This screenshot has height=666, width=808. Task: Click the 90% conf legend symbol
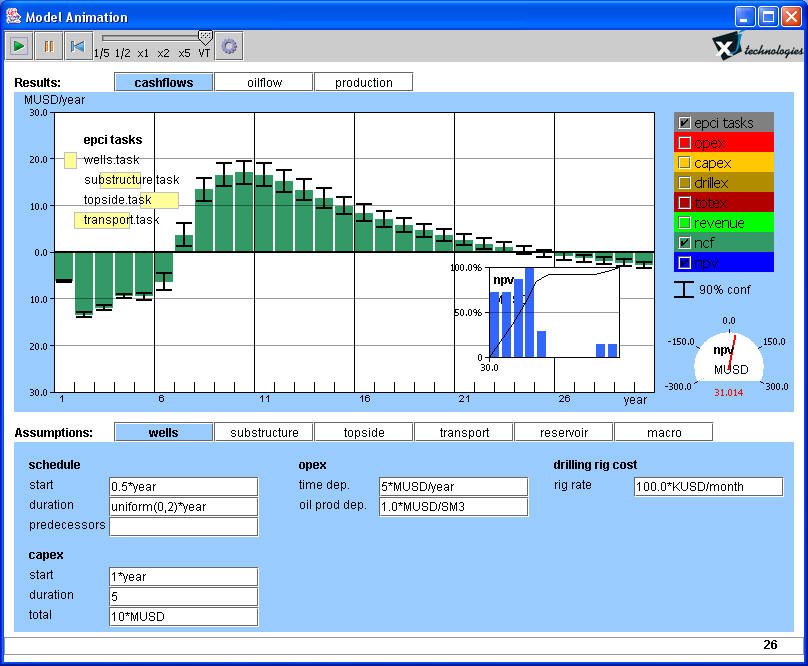pos(683,289)
